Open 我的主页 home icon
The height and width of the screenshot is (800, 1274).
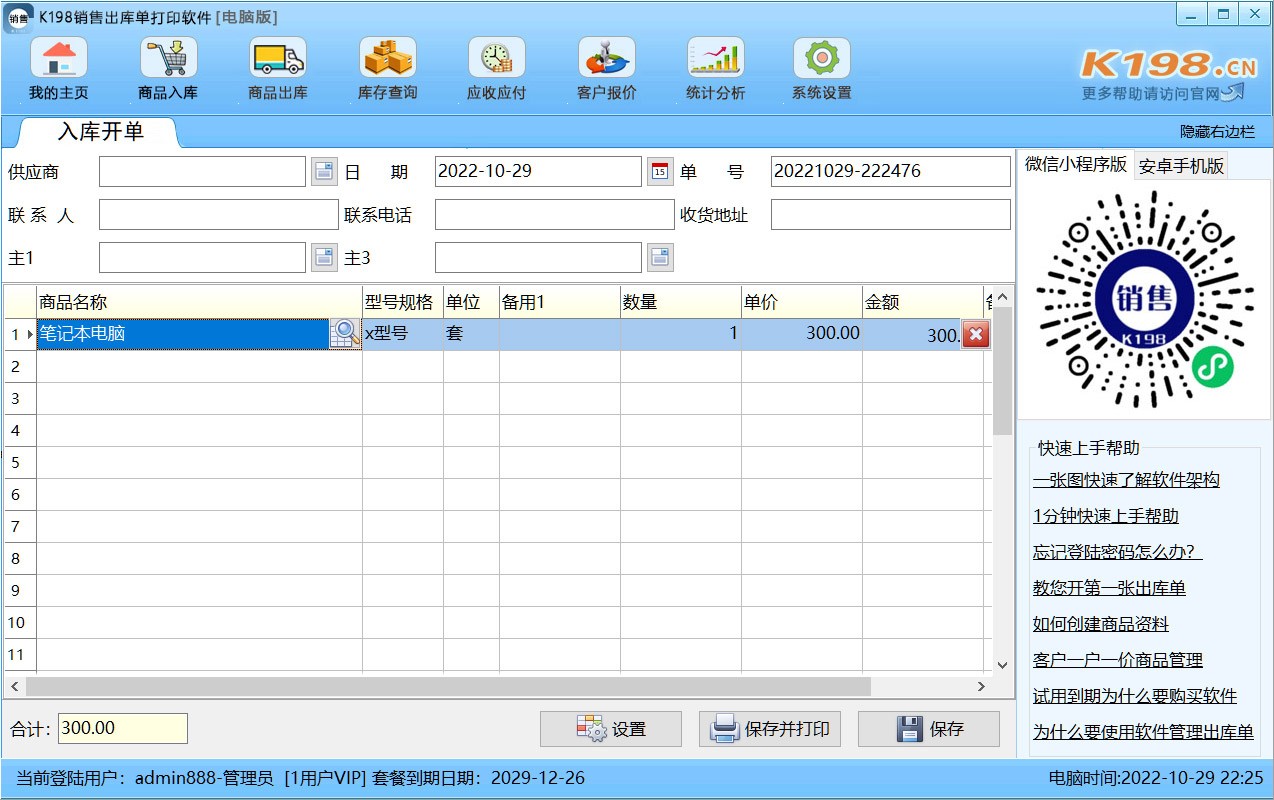click(x=58, y=59)
